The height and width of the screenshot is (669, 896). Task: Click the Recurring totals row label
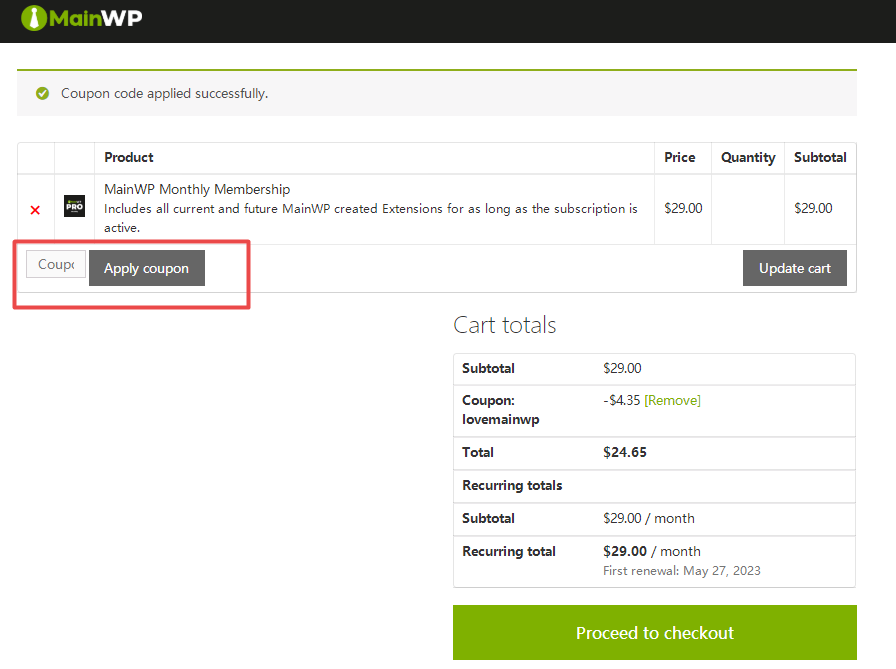click(512, 485)
